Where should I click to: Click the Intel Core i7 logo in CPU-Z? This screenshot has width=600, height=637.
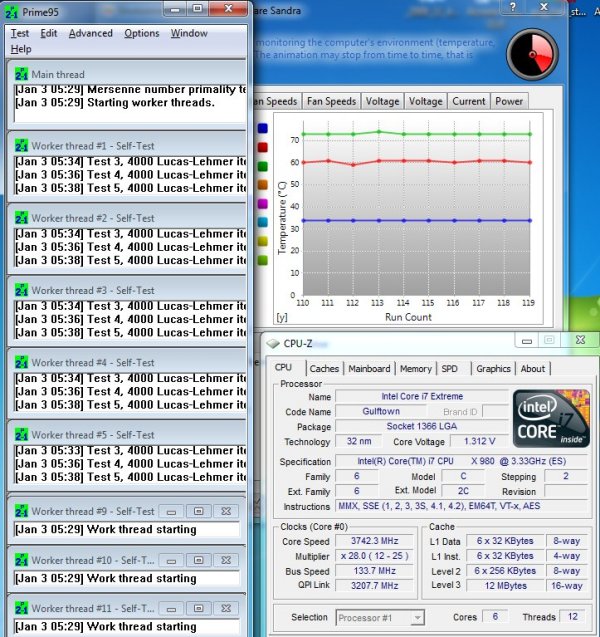point(551,418)
